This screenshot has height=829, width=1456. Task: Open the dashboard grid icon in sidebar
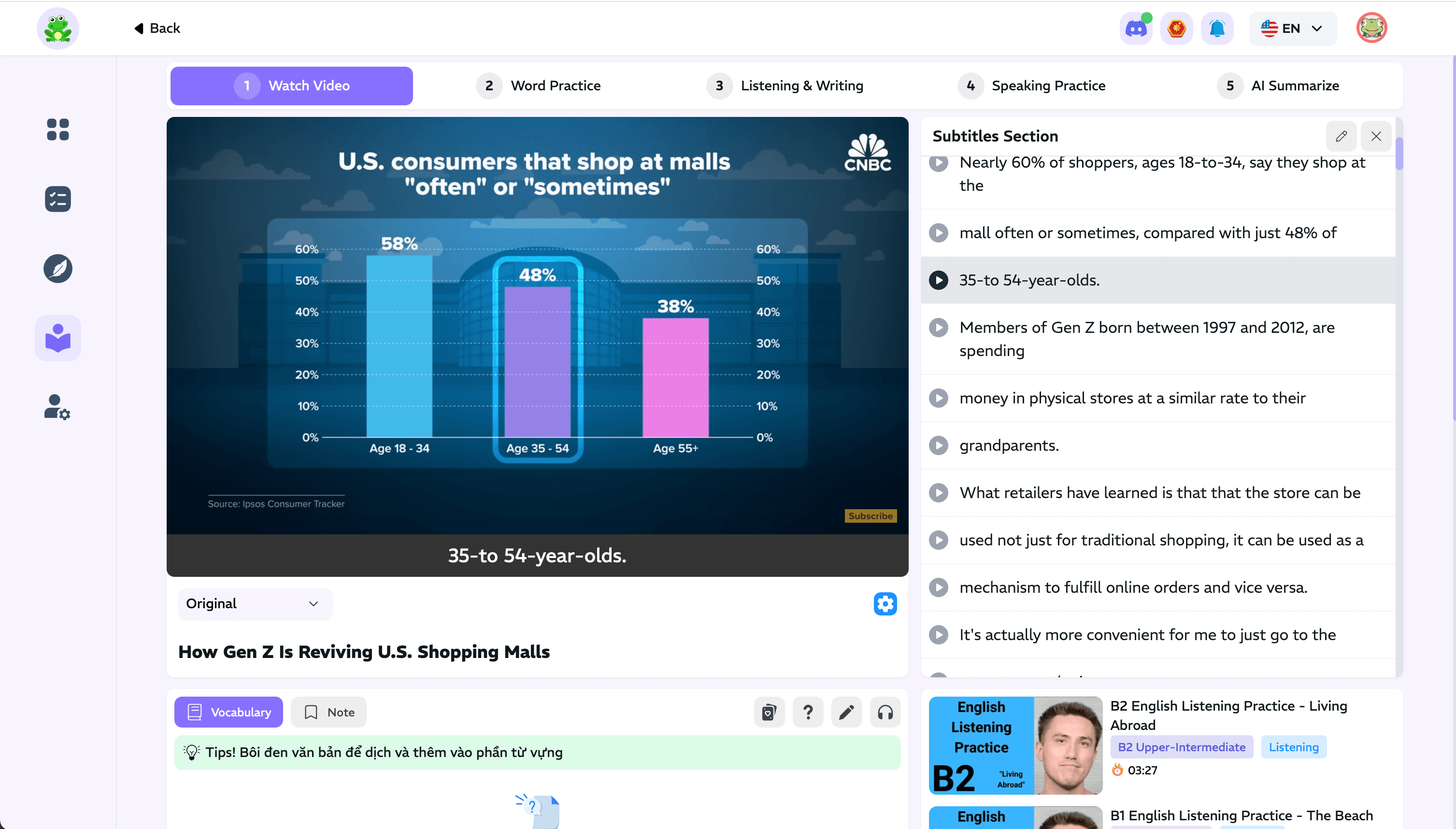coord(58,129)
